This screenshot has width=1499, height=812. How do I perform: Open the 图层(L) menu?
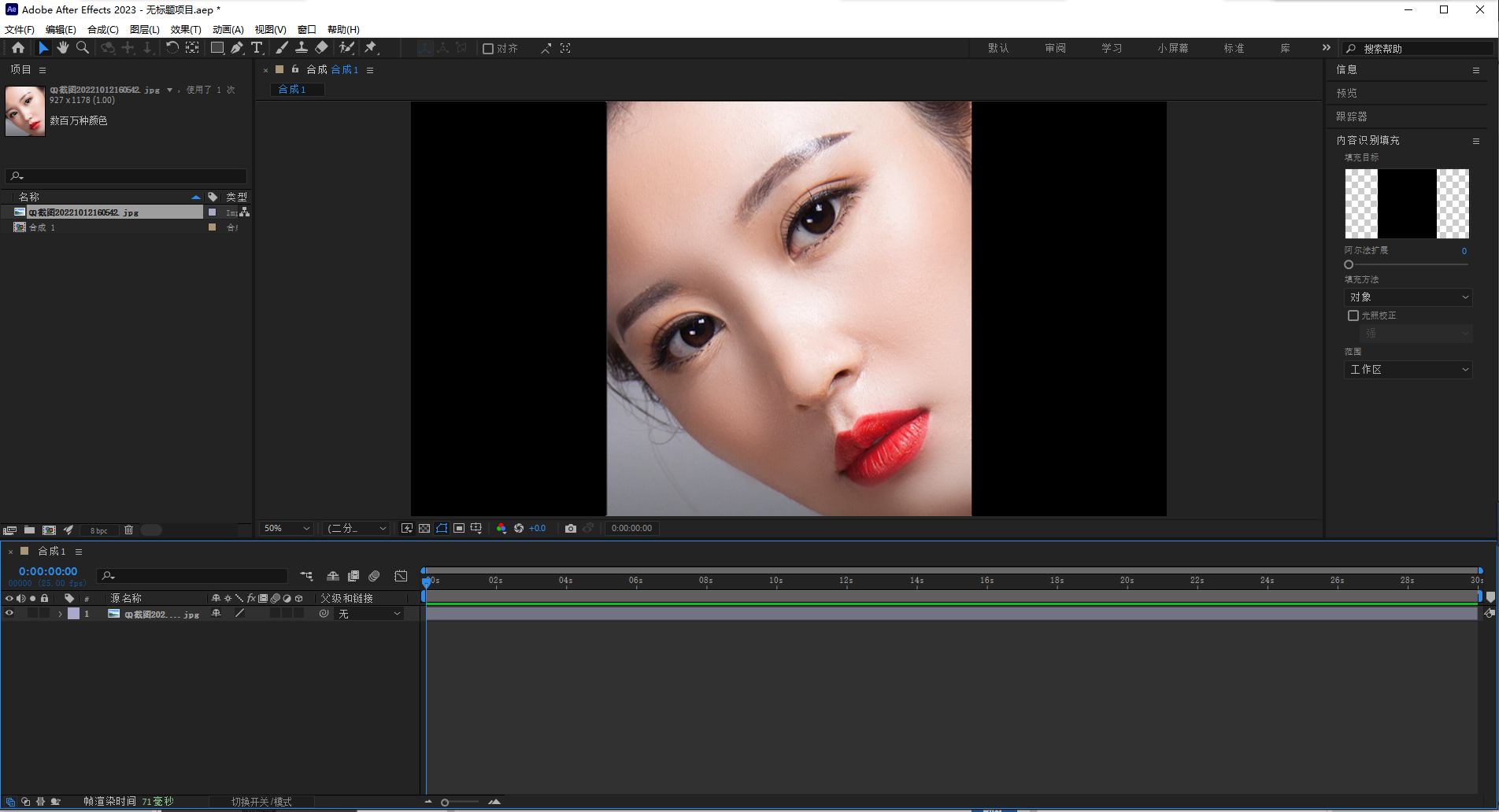pyautogui.click(x=145, y=29)
